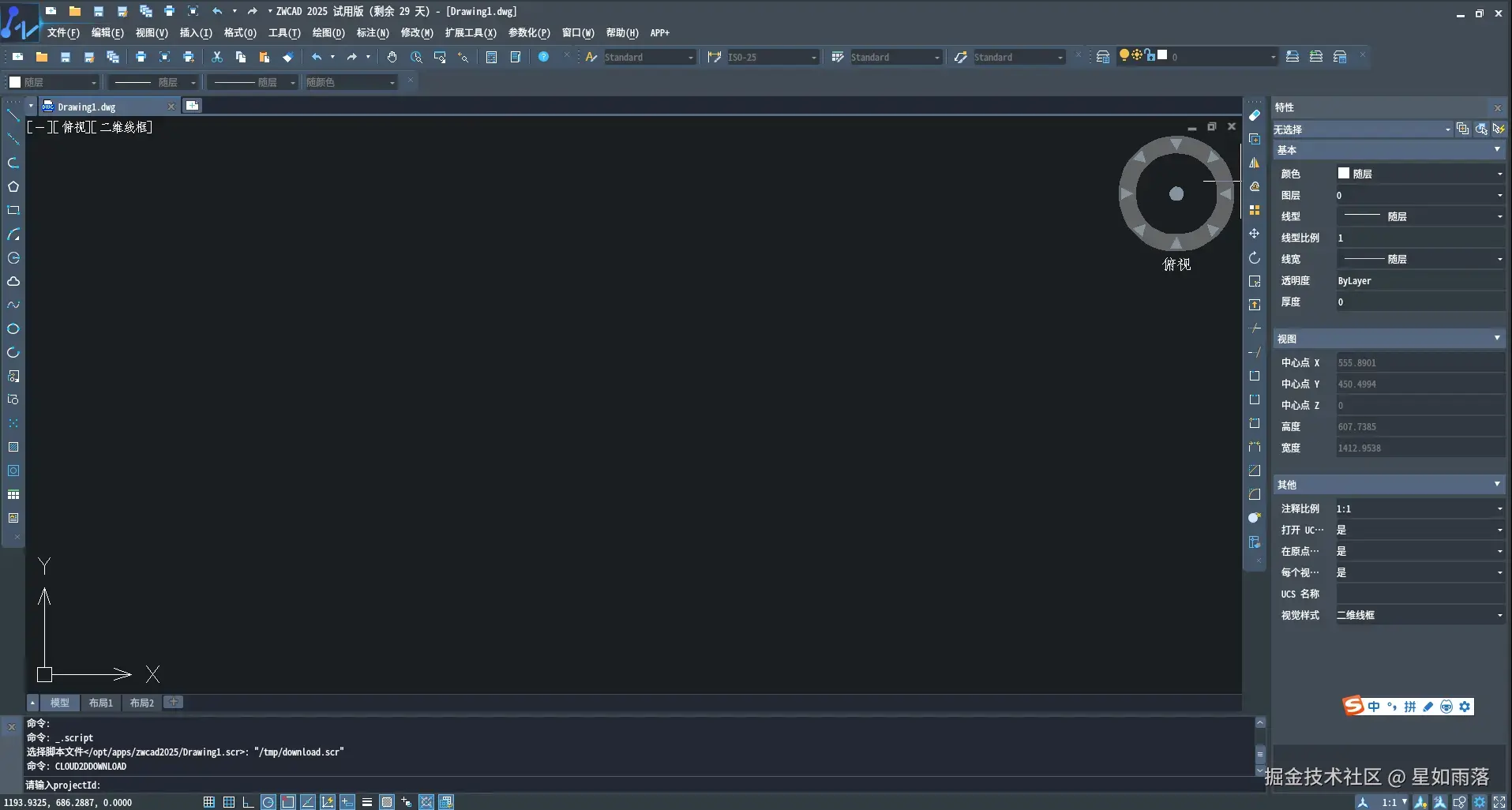Image resolution: width=1512 pixels, height=810 pixels.
Task: Open Help via the blue question icon
Action: tap(544, 57)
